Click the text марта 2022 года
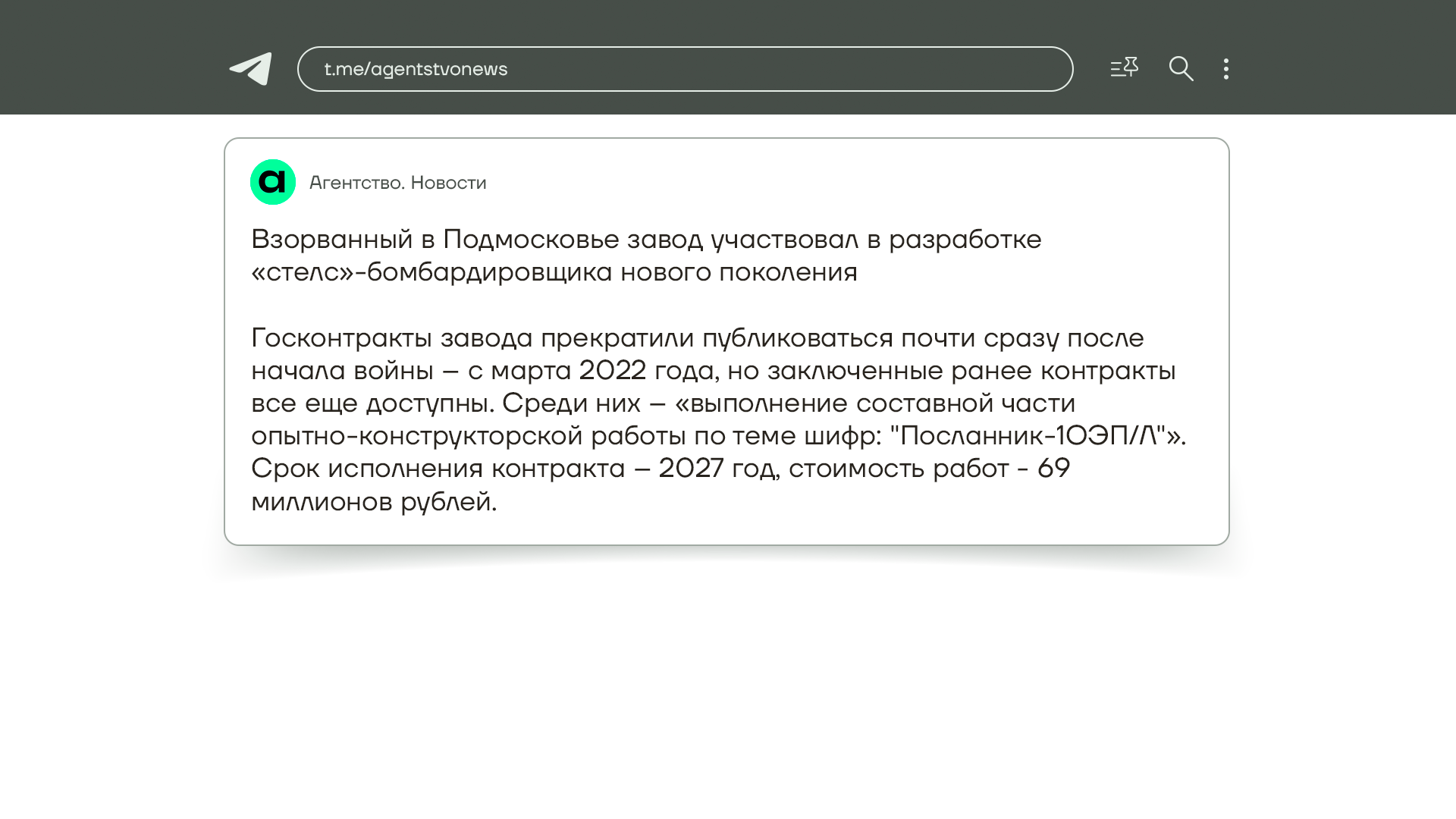Image resolution: width=1456 pixels, height=819 pixels. [x=603, y=371]
